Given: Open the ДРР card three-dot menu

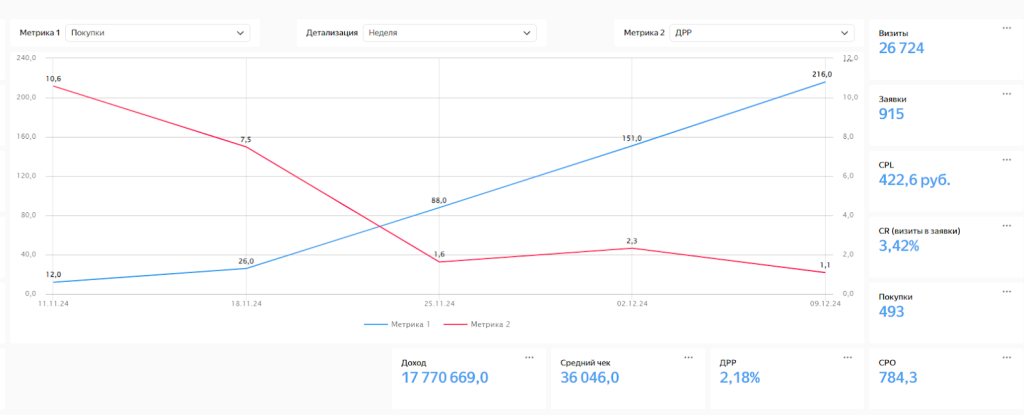Looking at the screenshot, I should click(x=848, y=357).
